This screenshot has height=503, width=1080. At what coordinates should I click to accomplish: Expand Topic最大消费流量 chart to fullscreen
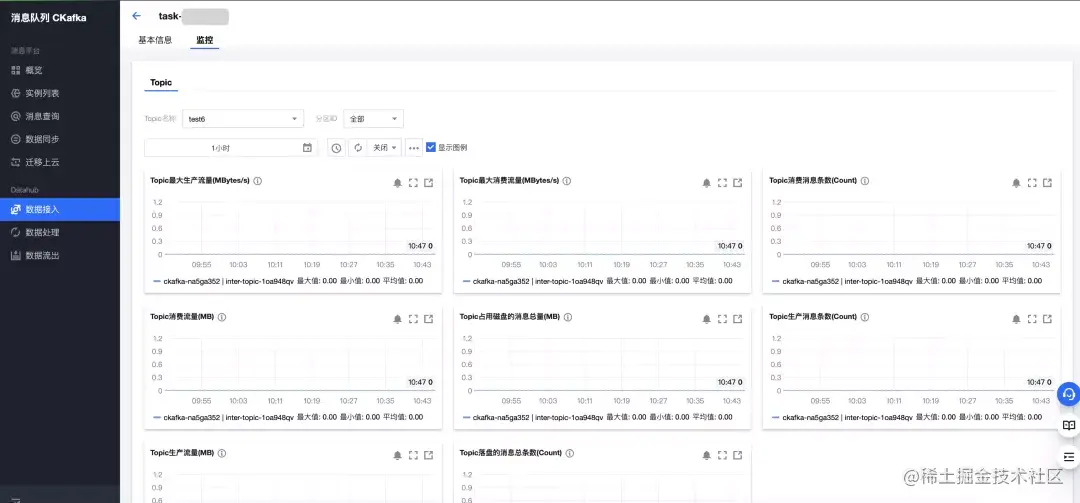click(723, 183)
